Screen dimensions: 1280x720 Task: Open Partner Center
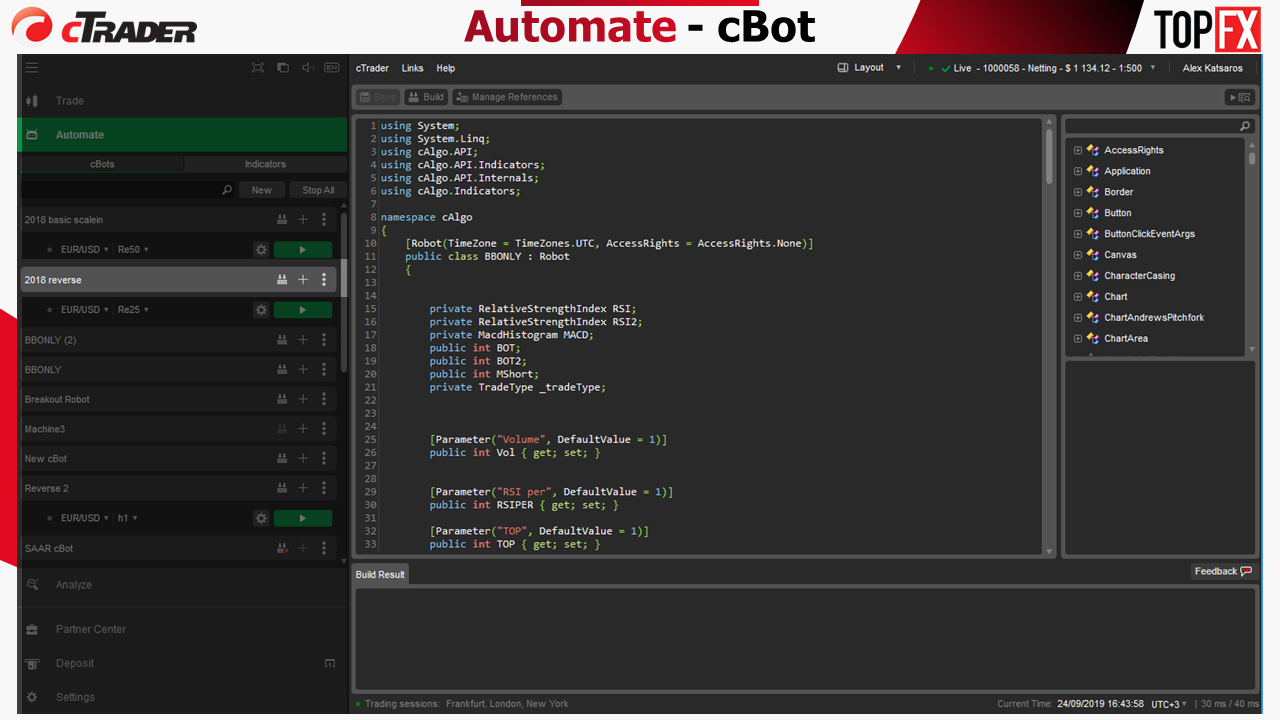[x=183, y=629]
